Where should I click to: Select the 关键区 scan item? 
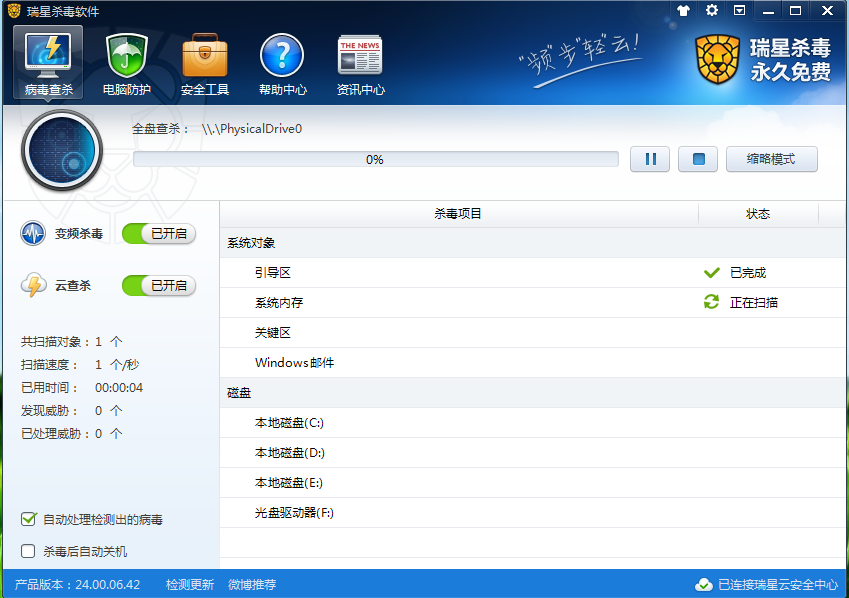(x=532, y=333)
